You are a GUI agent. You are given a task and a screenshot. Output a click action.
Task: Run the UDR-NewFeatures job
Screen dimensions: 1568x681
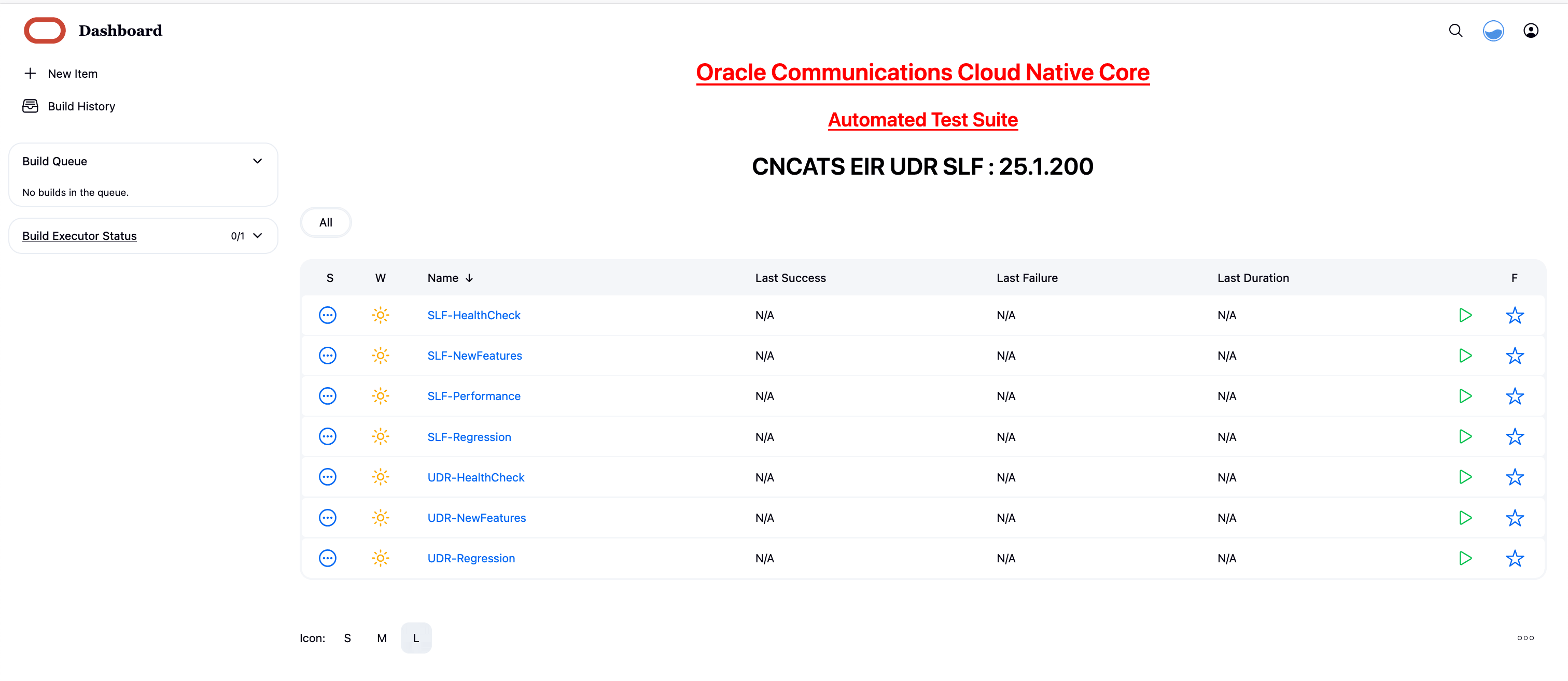pos(1465,517)
